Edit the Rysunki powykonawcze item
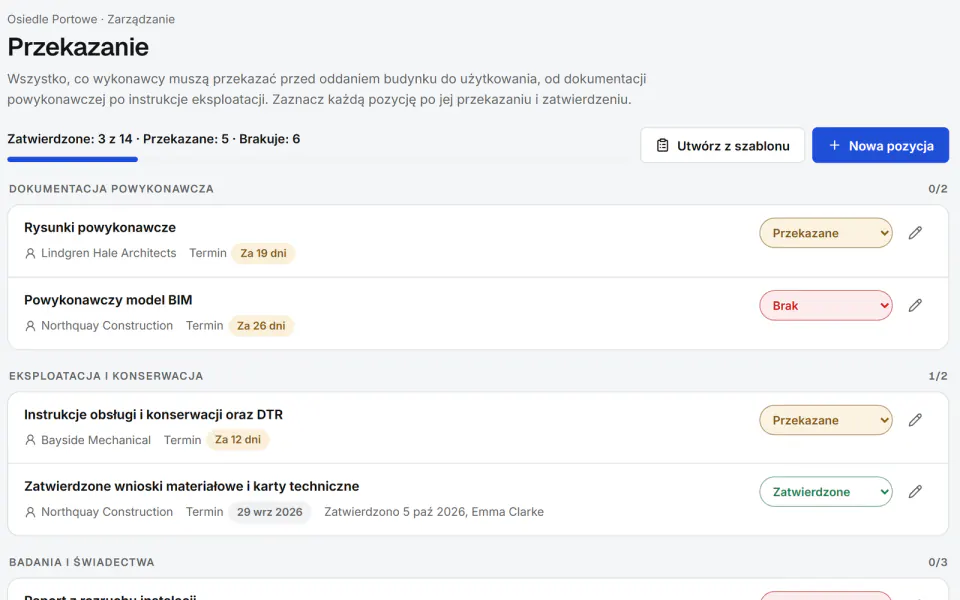Screen dimensions: 960x600 coord(915,233)
